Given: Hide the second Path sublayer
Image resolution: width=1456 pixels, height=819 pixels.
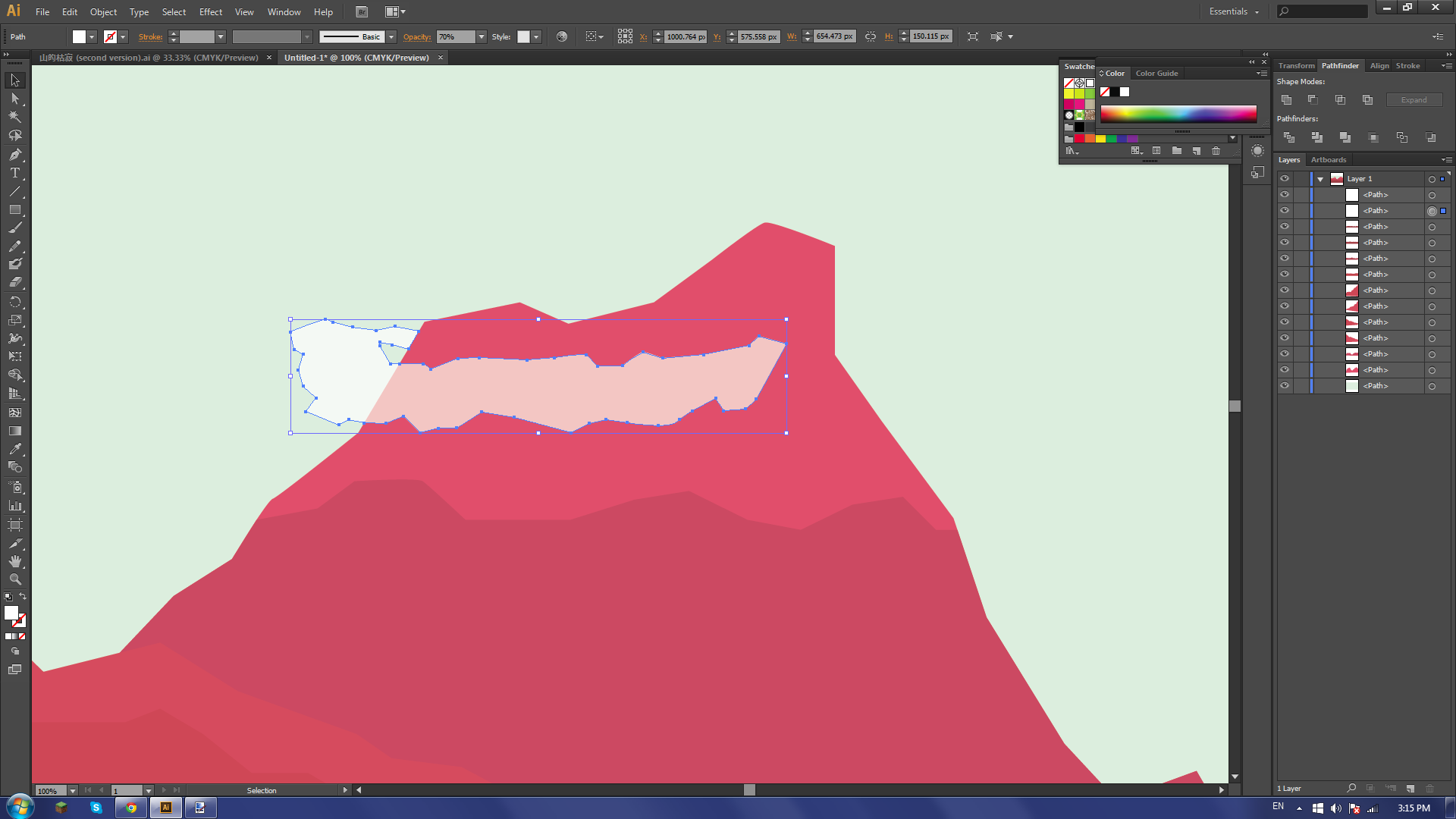Looking at the screenshot, I should pos(1285,211).
